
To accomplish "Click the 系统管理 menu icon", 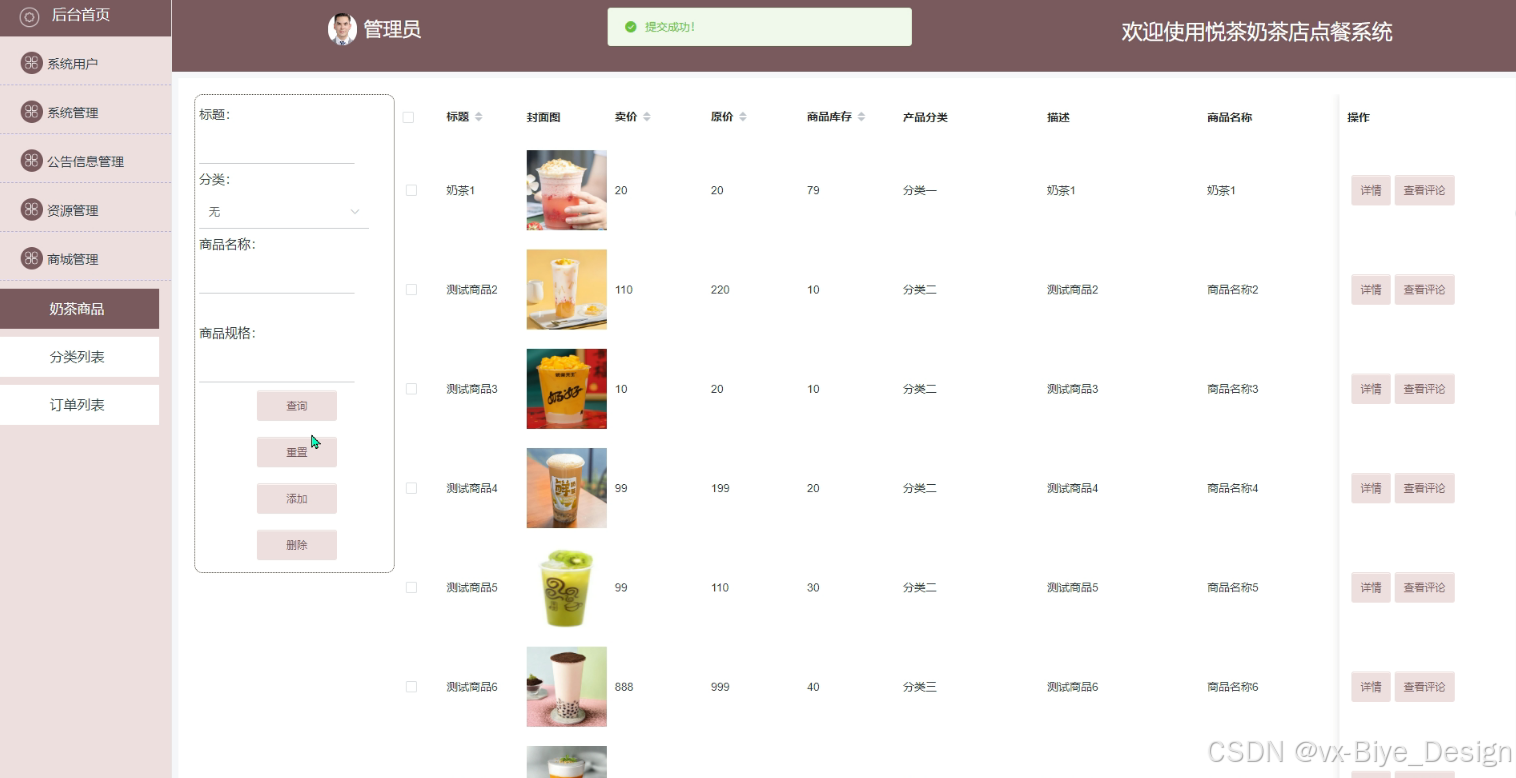I will click(32, 112).
